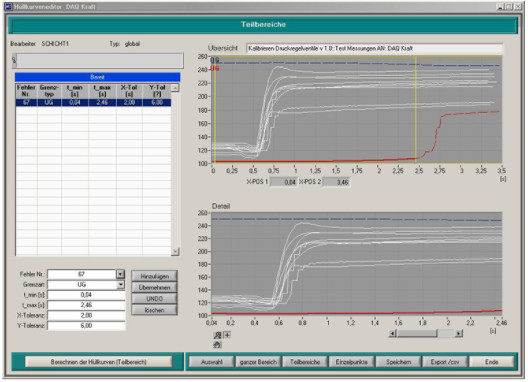The height and width of the screenshot is (382, 528).
Task: Click the blue Bereit status bar
Action: (98, 77)
